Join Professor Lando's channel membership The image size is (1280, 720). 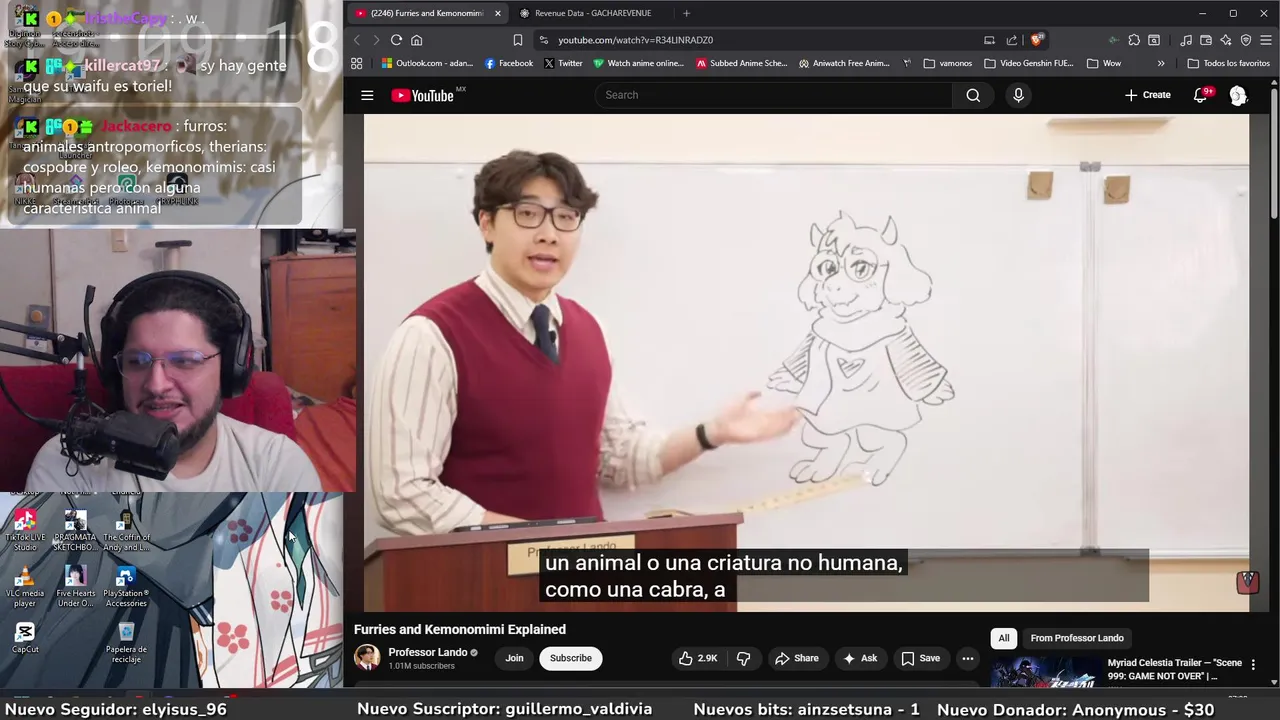[x=514, y=658]
